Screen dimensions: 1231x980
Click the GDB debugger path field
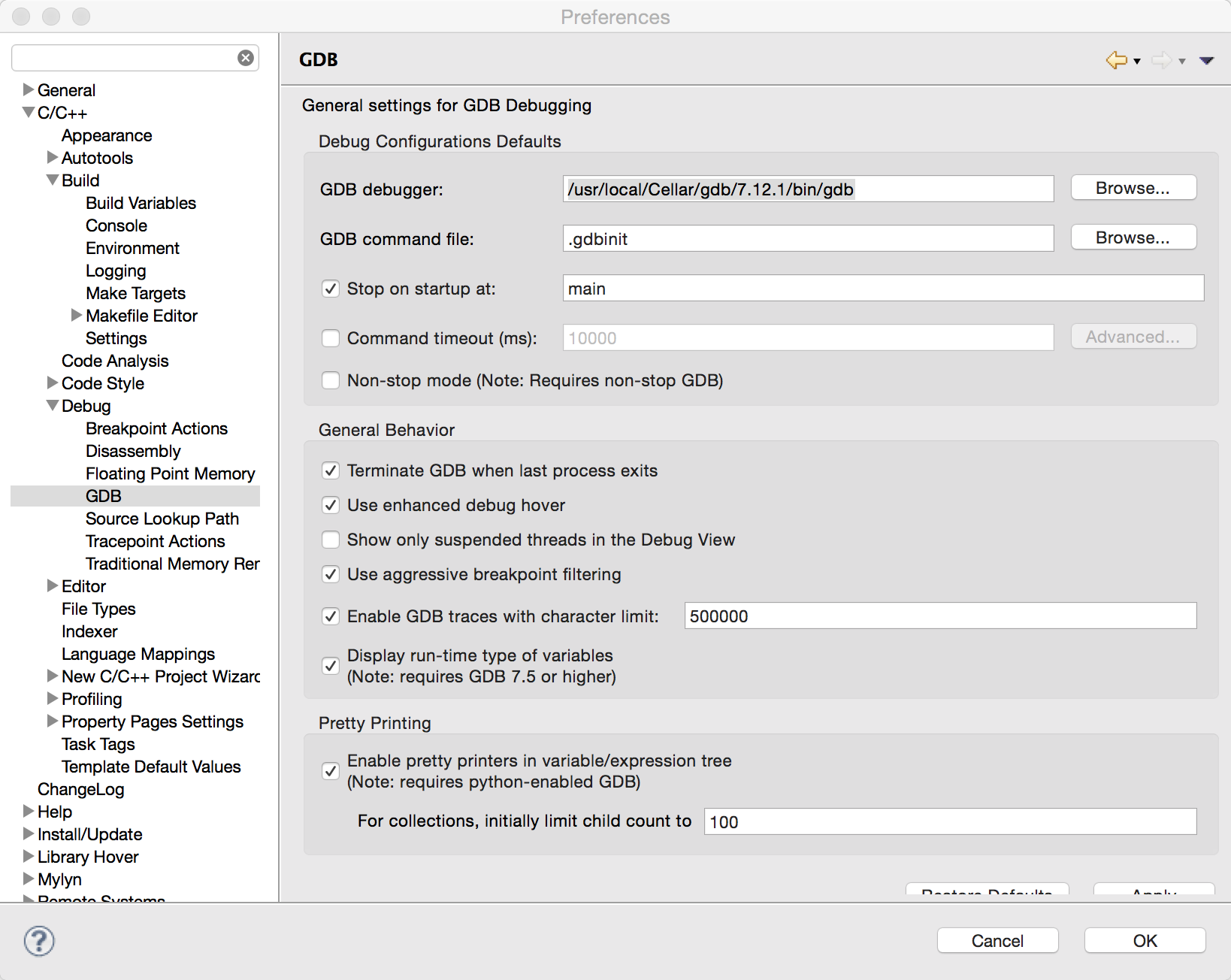click(808, 189)
